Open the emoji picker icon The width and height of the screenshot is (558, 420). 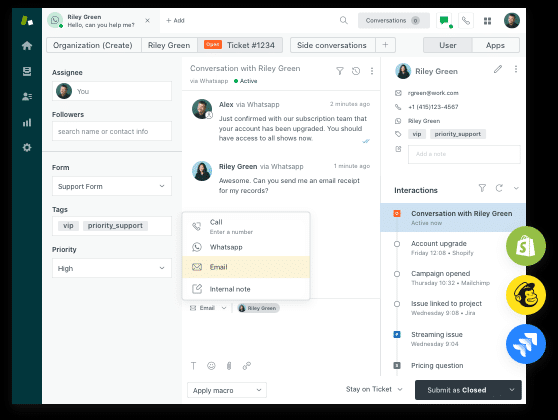pos(211,366)
